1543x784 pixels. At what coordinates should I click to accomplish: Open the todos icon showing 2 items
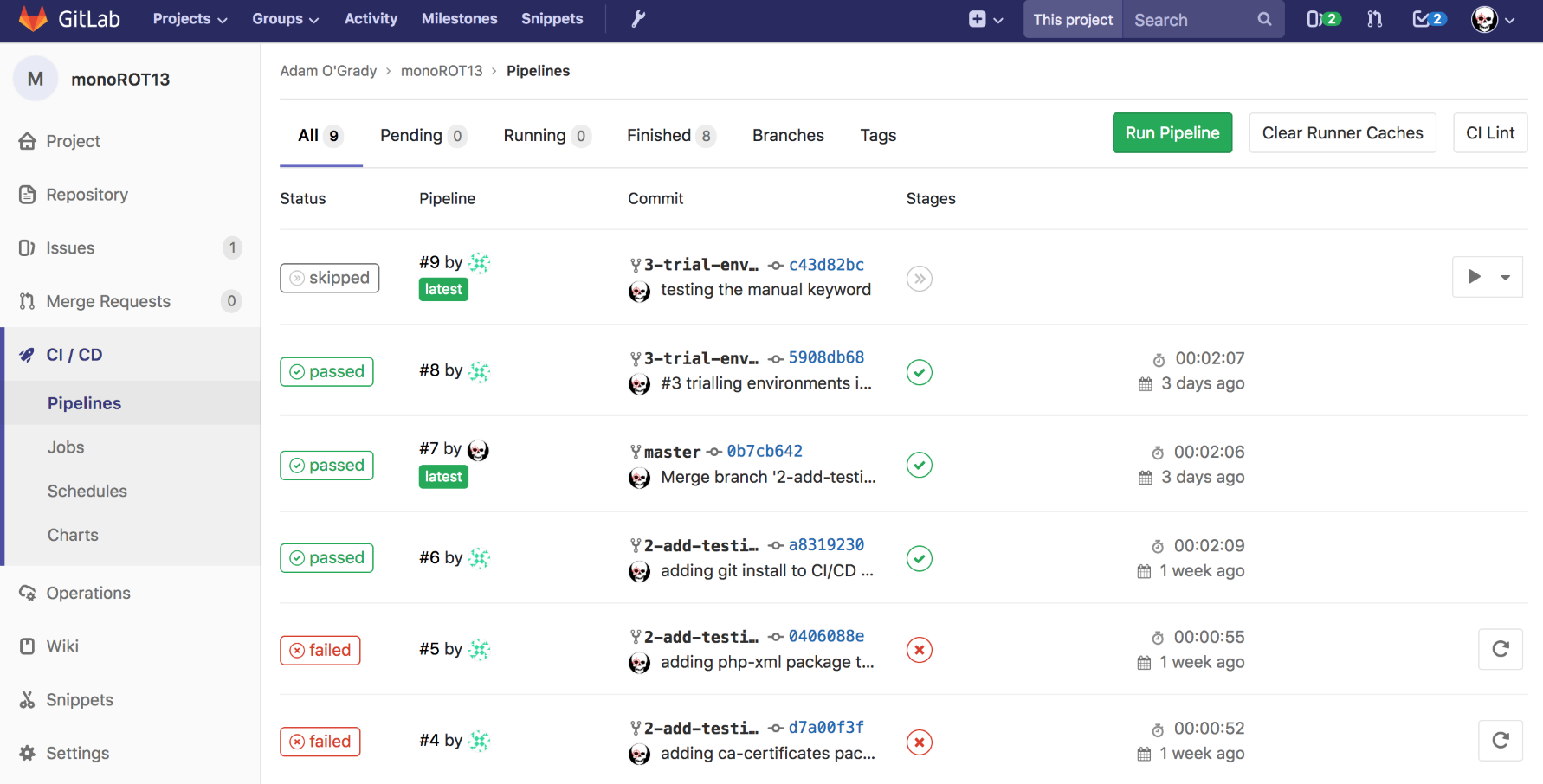1428,19
